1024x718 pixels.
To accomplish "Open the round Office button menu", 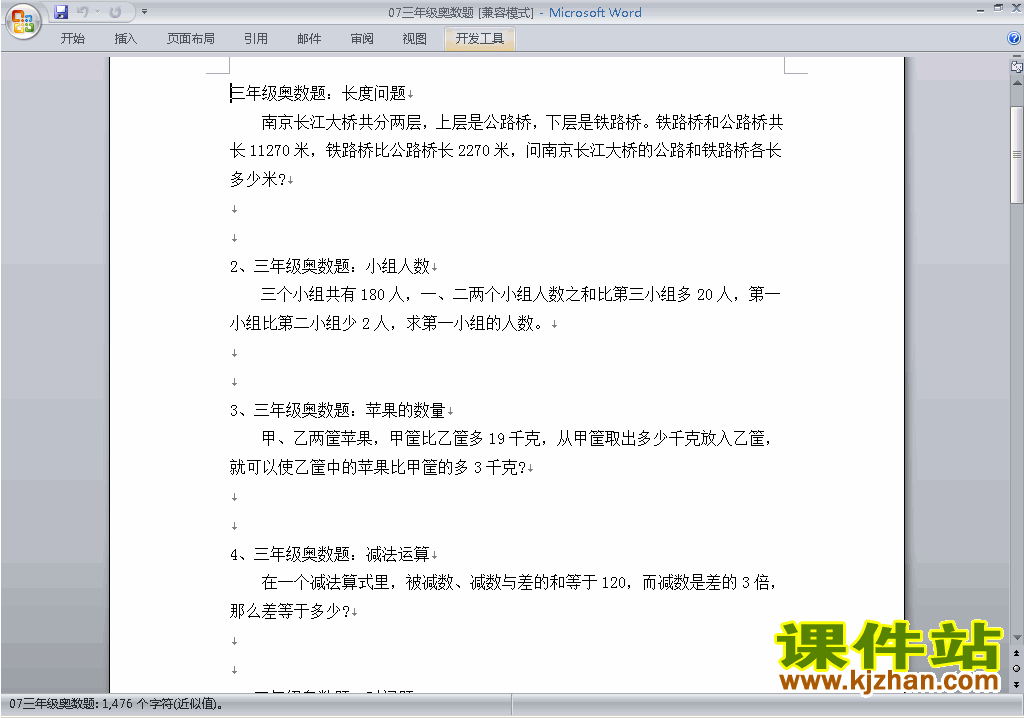I will (23, 22).
